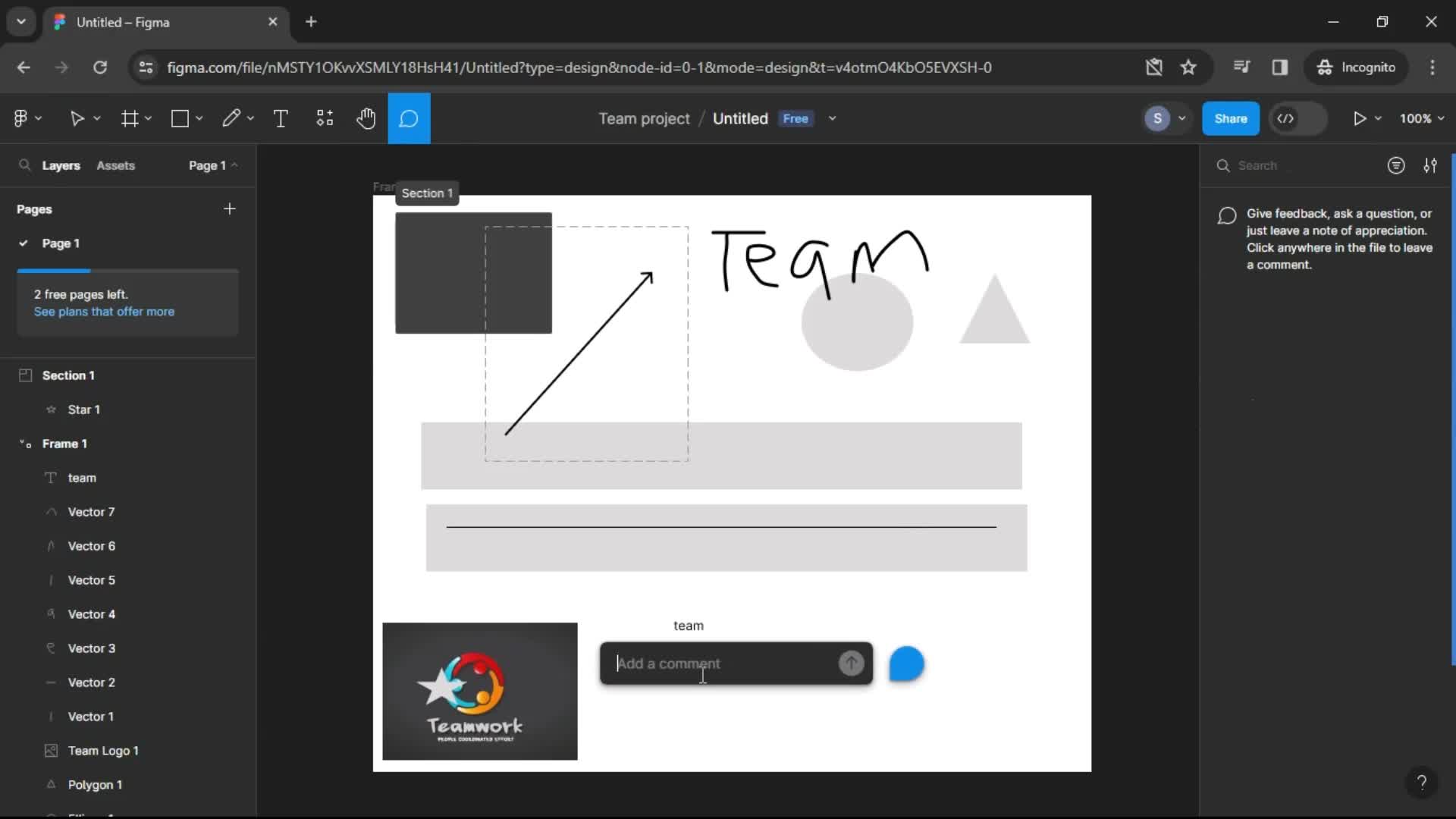1456x819 pixels.
Task: Switch to the Assets tab
Action: point(116,165)
